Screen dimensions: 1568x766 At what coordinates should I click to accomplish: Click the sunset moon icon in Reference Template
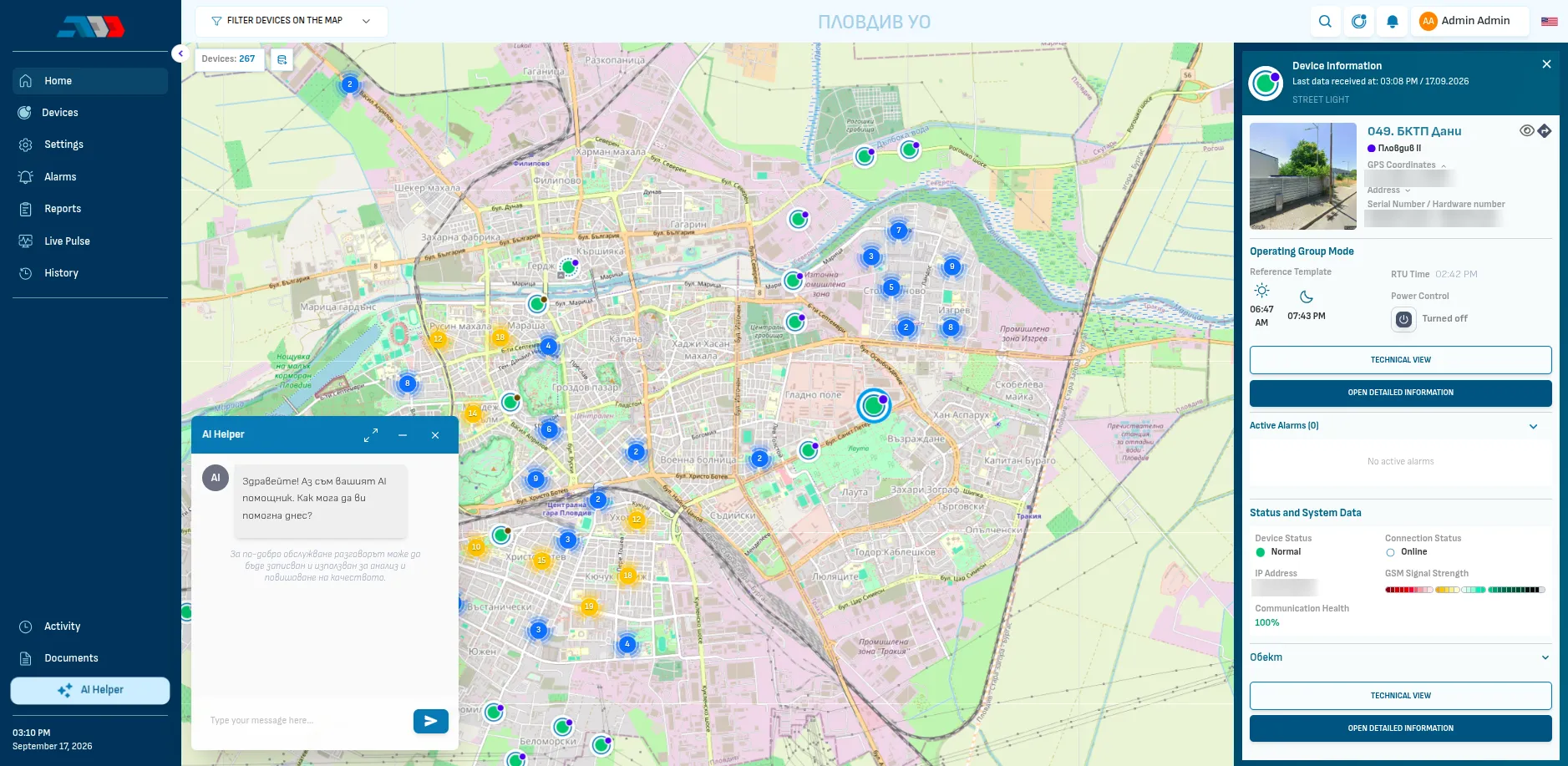pyautogui.click(x=1307, y=297)
